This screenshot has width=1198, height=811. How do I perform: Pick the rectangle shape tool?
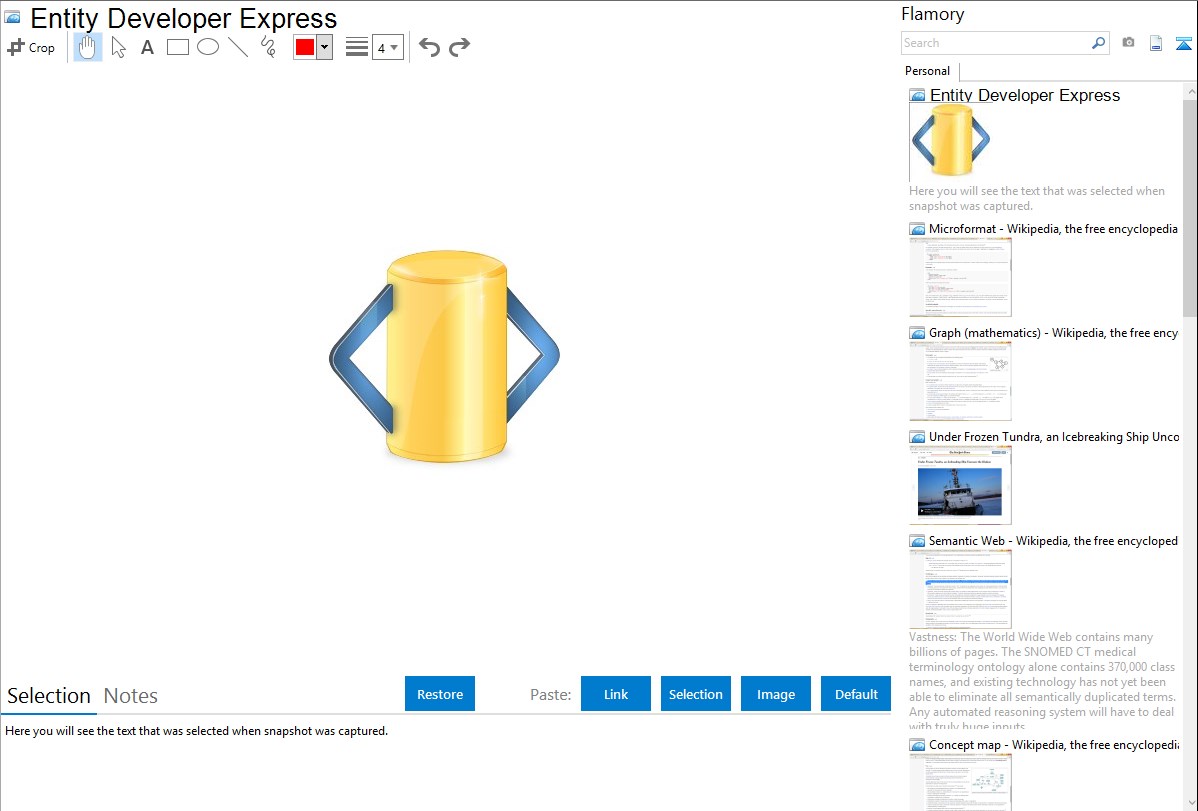[x=177, y=47]
